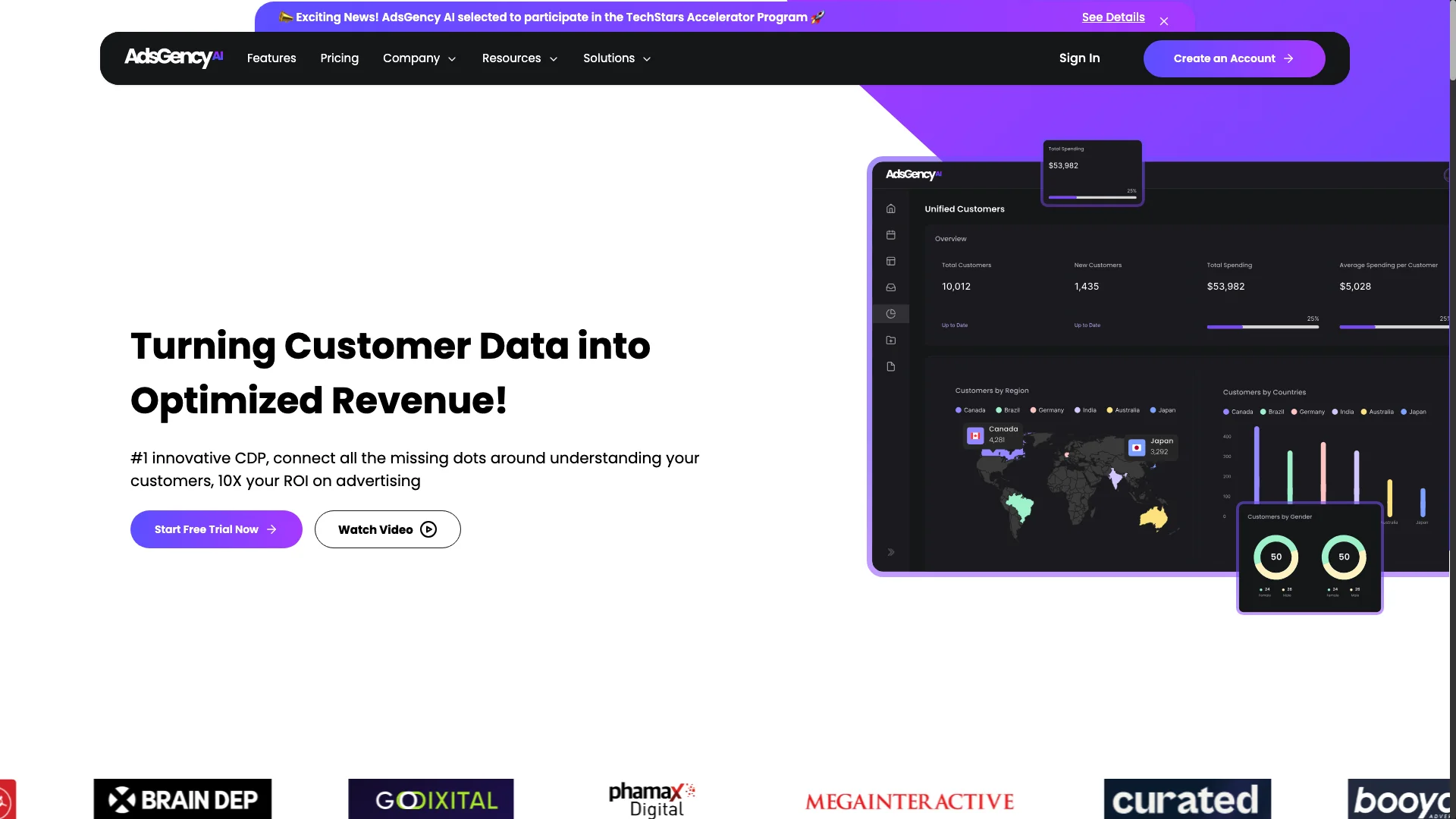The width and height of the screenshot is (1456, 819).
Task: Click the expand arrow at dashboard bottom
Action: click(891, 552)
